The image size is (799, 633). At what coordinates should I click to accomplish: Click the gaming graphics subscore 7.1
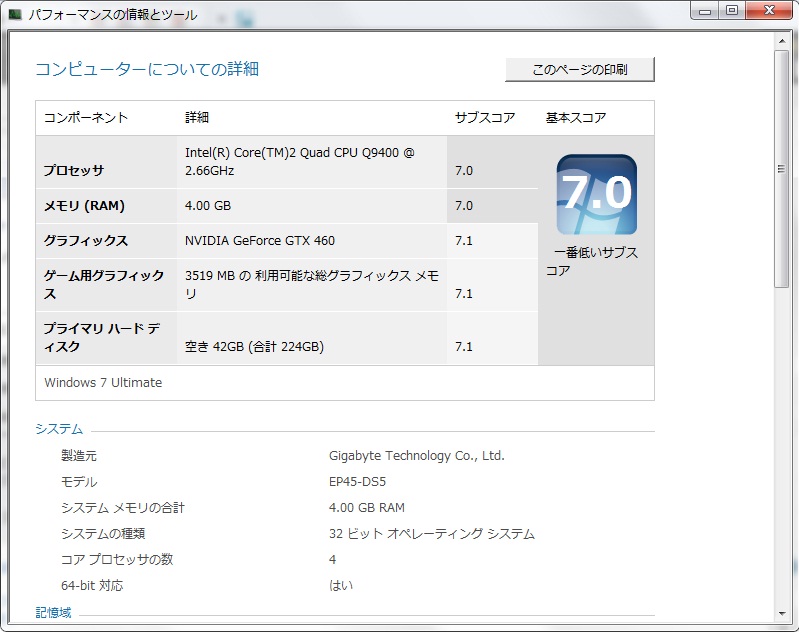(x=464, y=294)
